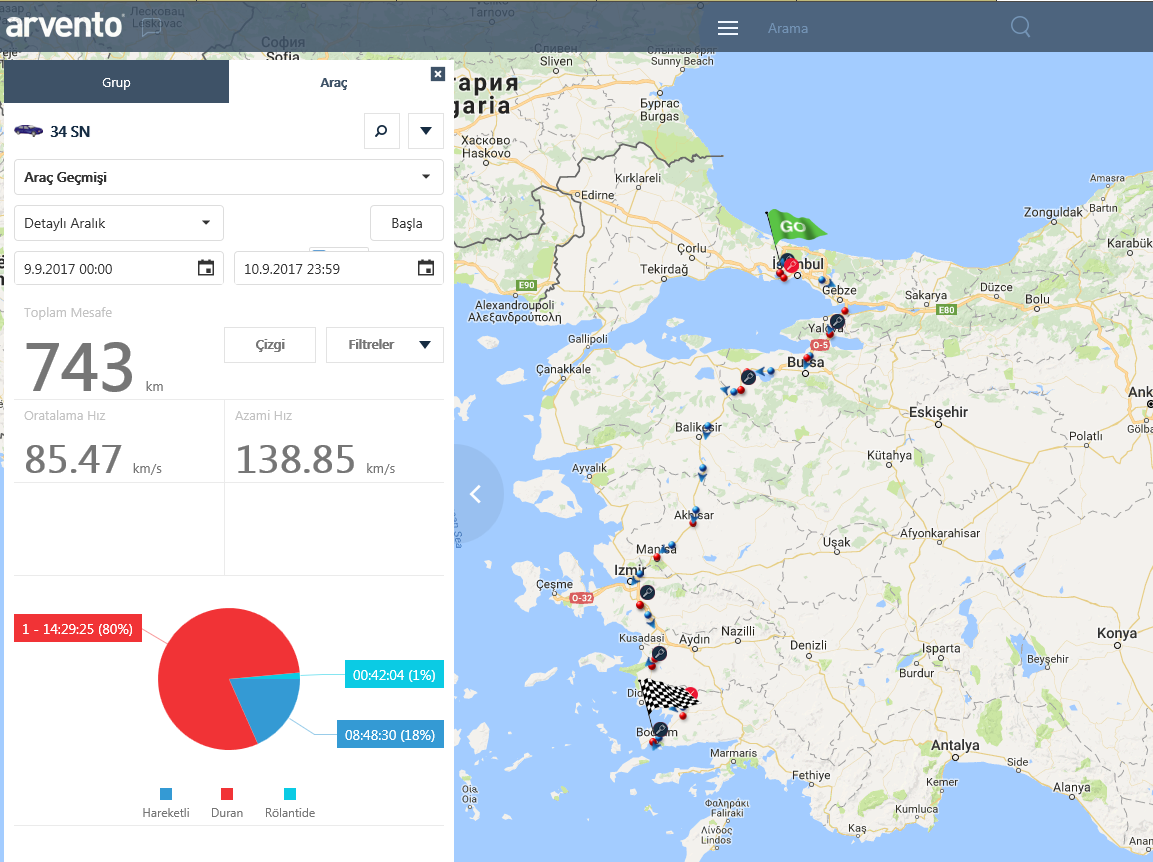
Task: Collapse side panel with left chevron
Action: pyautogui.click(x=476, y=494)
